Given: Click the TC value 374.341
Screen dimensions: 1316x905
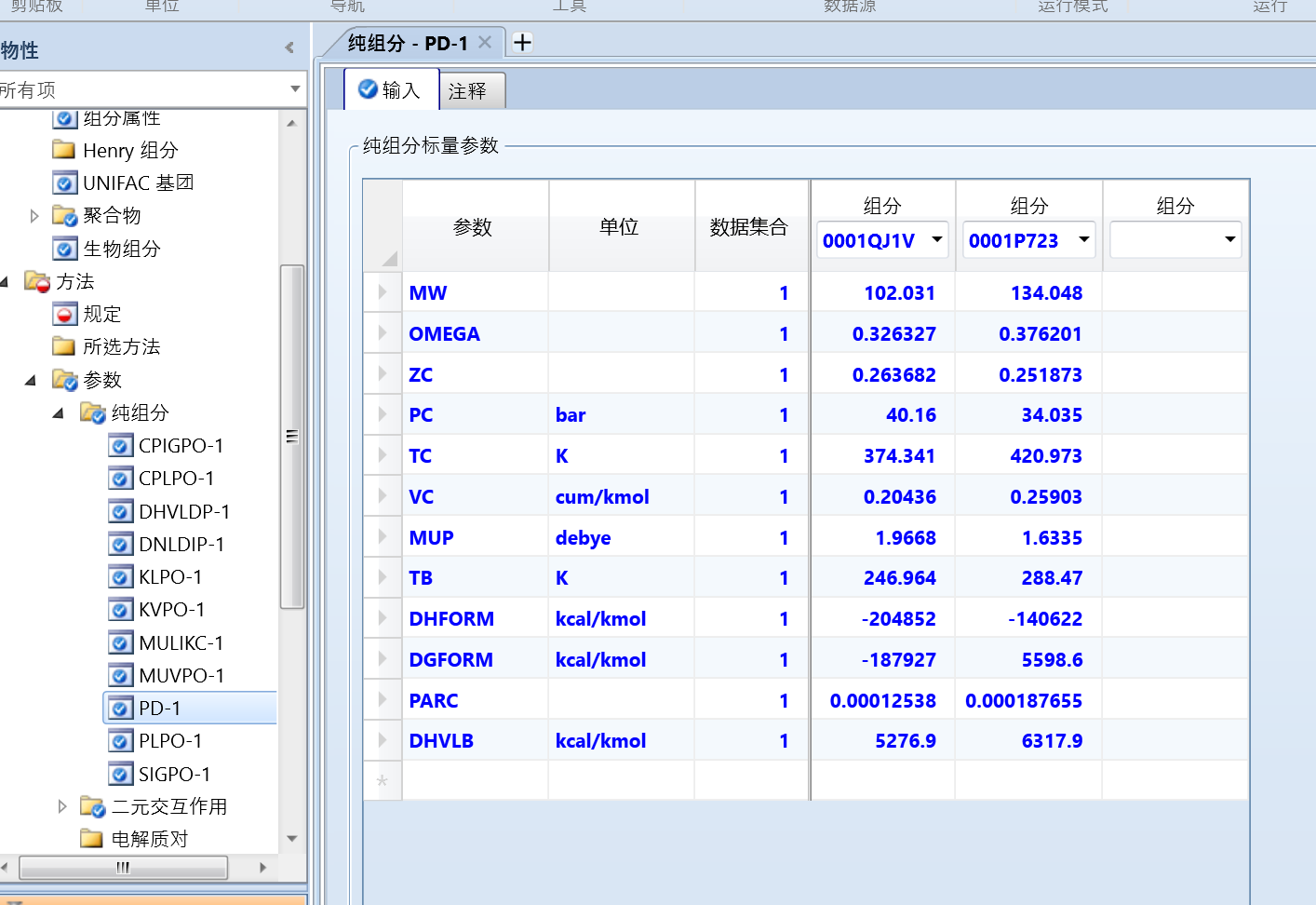Looking at the screenshot, I should 883,456.
